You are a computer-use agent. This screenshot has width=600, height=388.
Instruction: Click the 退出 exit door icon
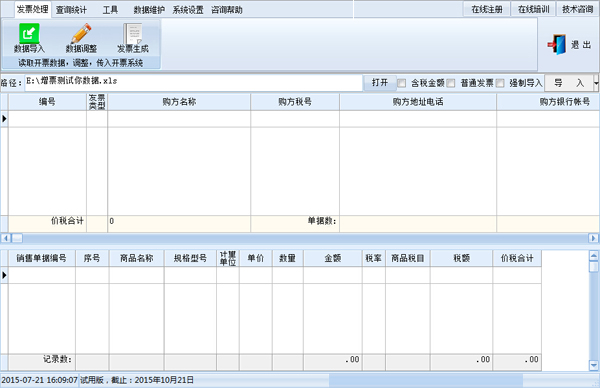(x=557, y=45)
